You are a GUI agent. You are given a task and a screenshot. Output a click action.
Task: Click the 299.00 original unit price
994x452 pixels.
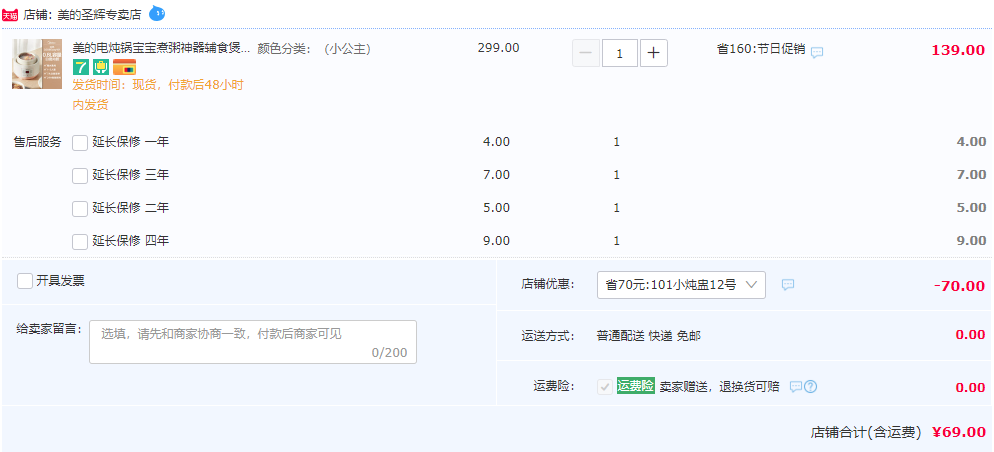tap(498, 48)
